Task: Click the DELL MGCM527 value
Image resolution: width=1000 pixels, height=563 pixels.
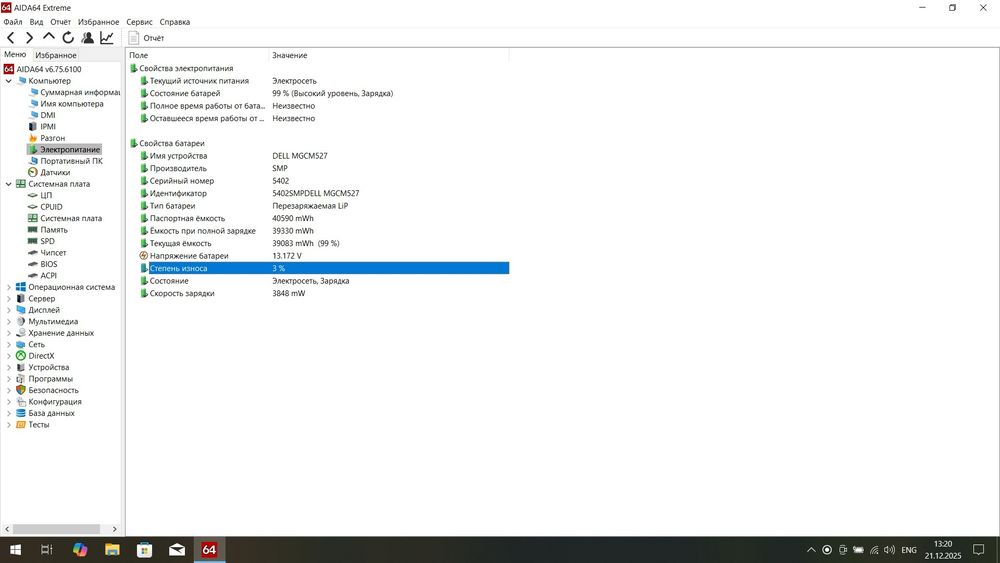Action: (x=300, y=156)
